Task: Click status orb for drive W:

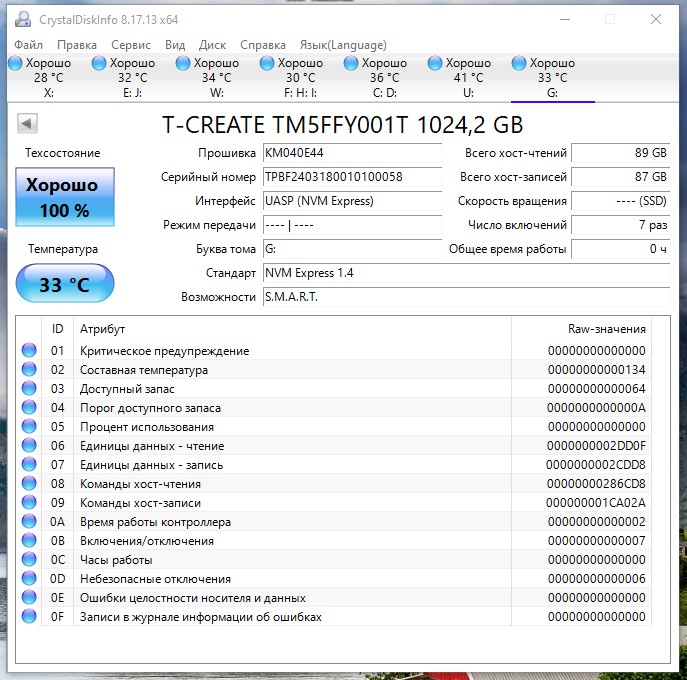Action: point(183,63)
